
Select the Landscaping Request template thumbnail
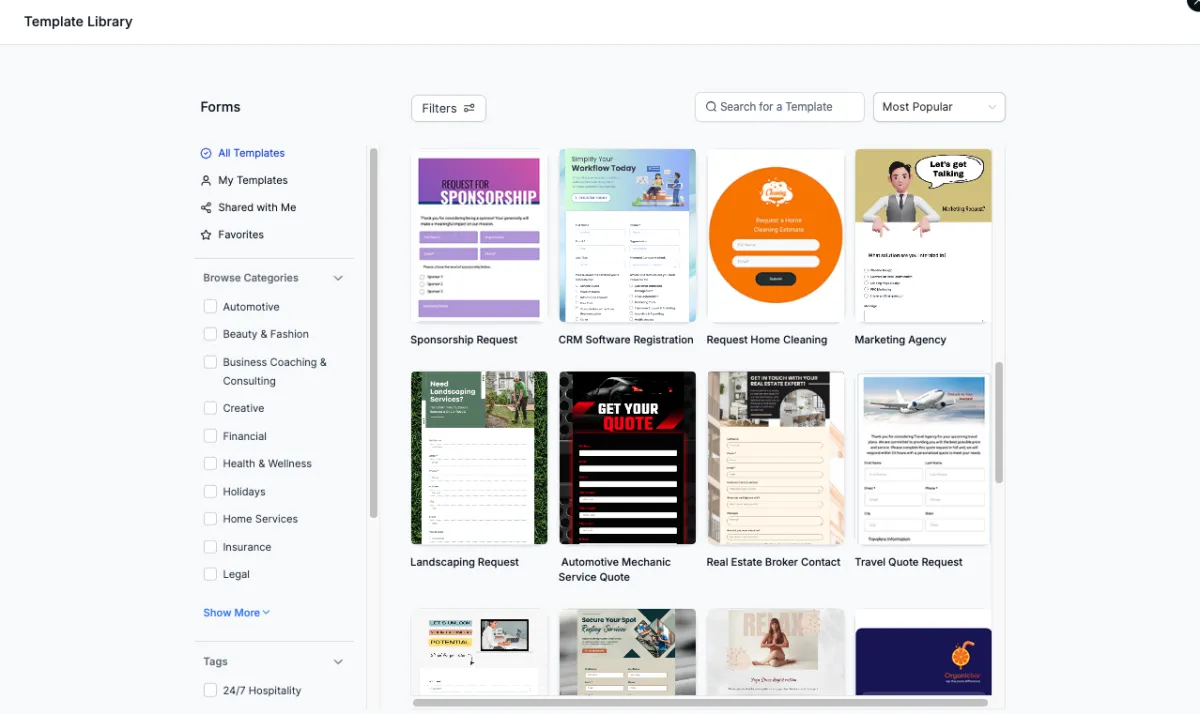(479, 458)
